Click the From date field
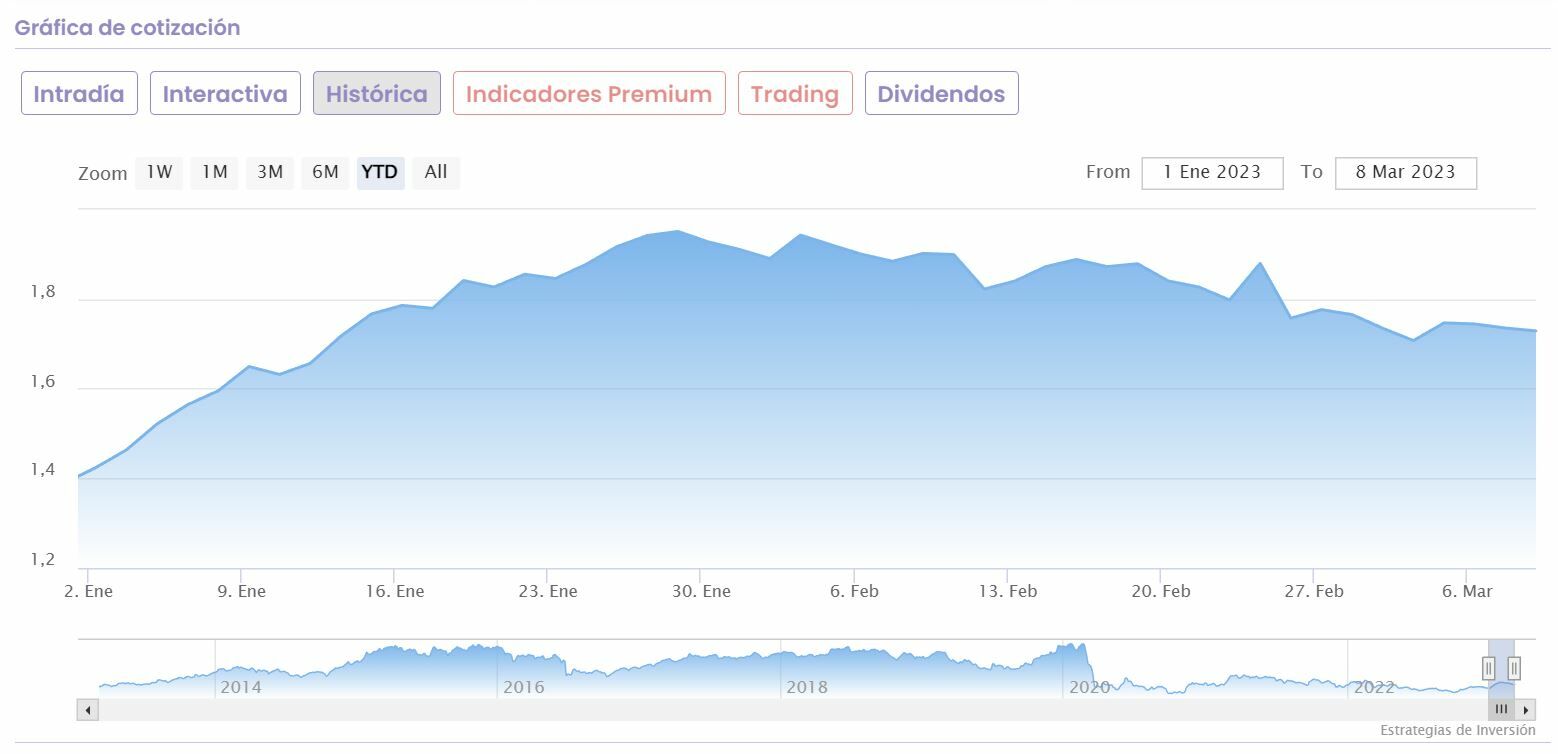Image resolution: width=1558 pixels, height=754 pixels. (x=1212, y=172)
